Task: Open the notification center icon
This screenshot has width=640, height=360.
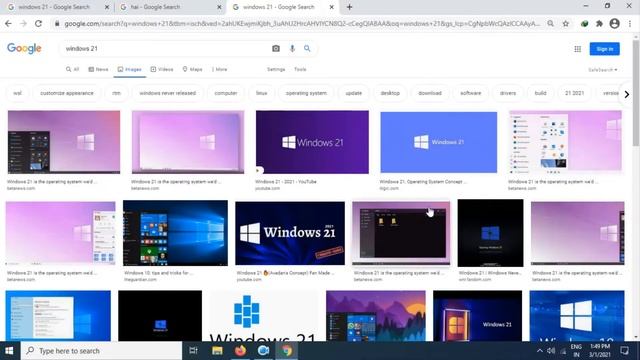Action: (624, 351)
